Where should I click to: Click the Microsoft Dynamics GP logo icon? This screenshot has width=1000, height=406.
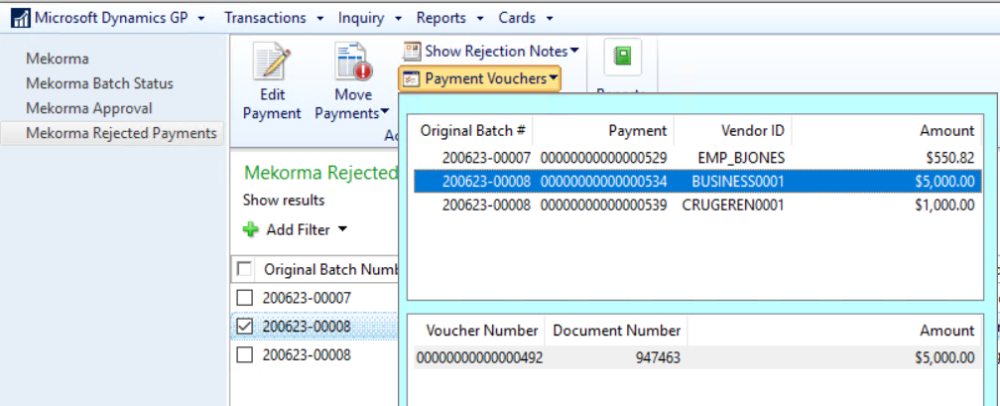pyautogui.click(x=20, y=18)
